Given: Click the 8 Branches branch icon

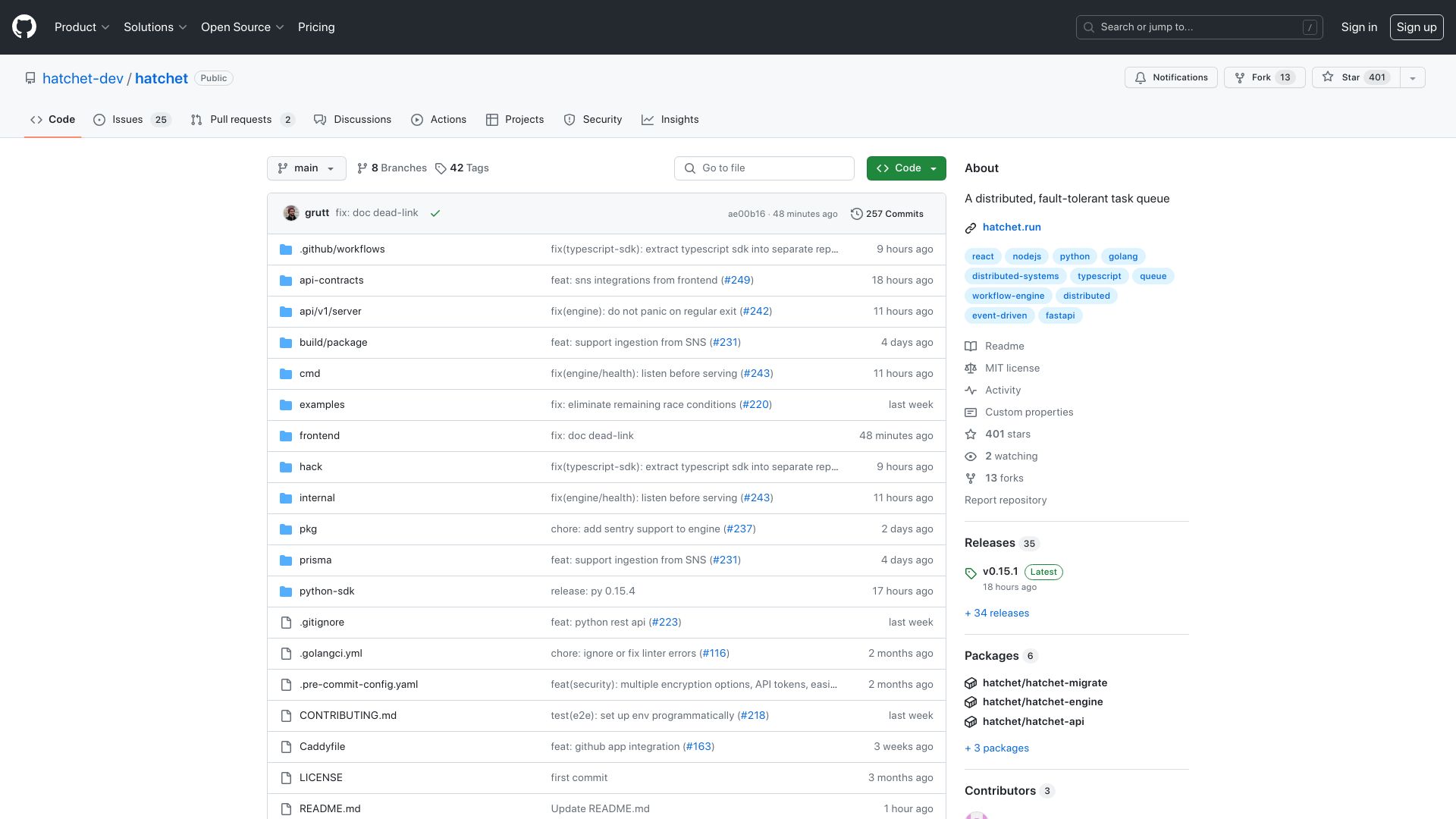Looking at the screenshot, I should (362, 168).
